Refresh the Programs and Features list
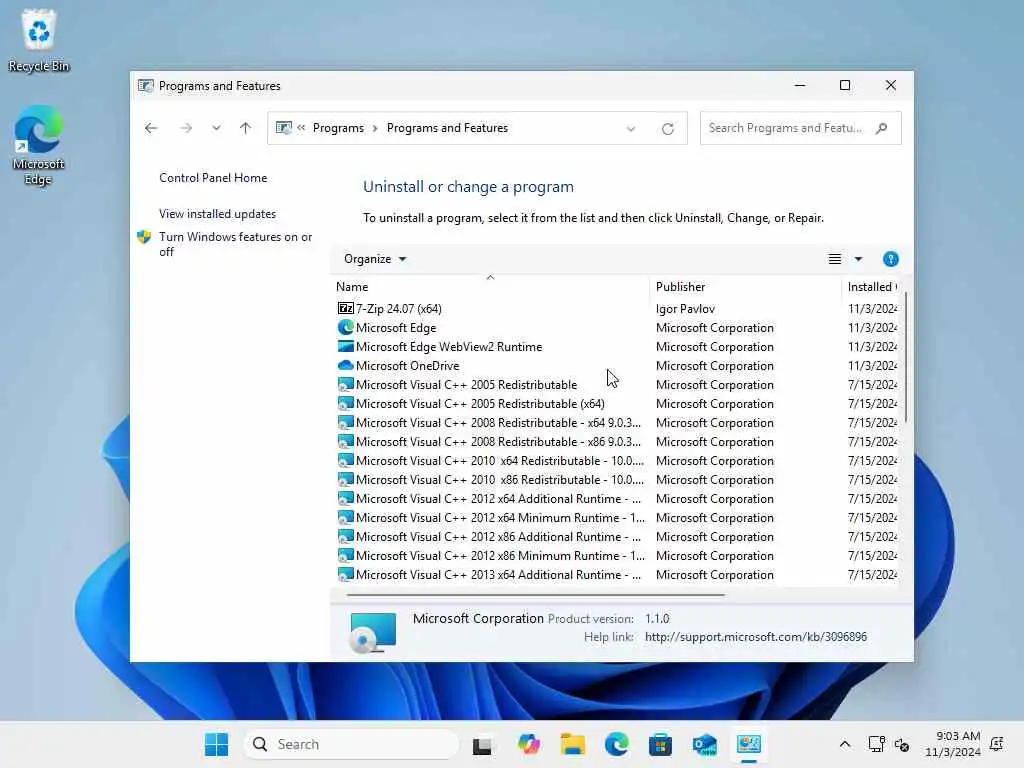 667,129
